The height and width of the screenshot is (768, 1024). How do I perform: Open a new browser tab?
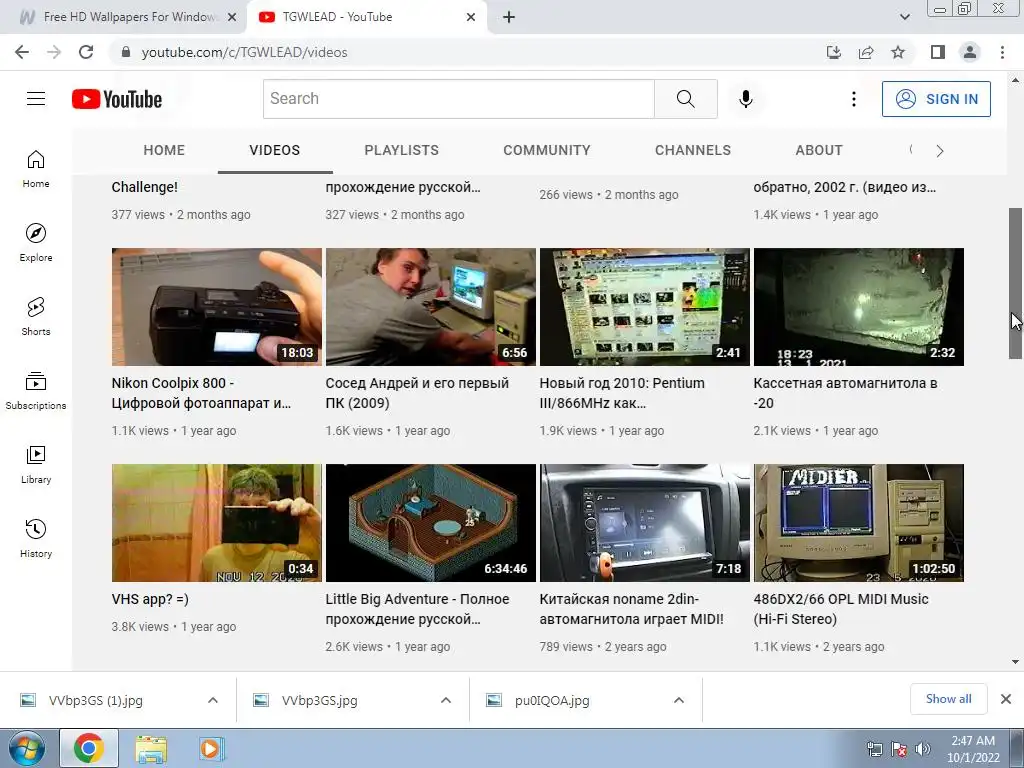[x=509, y=17]
